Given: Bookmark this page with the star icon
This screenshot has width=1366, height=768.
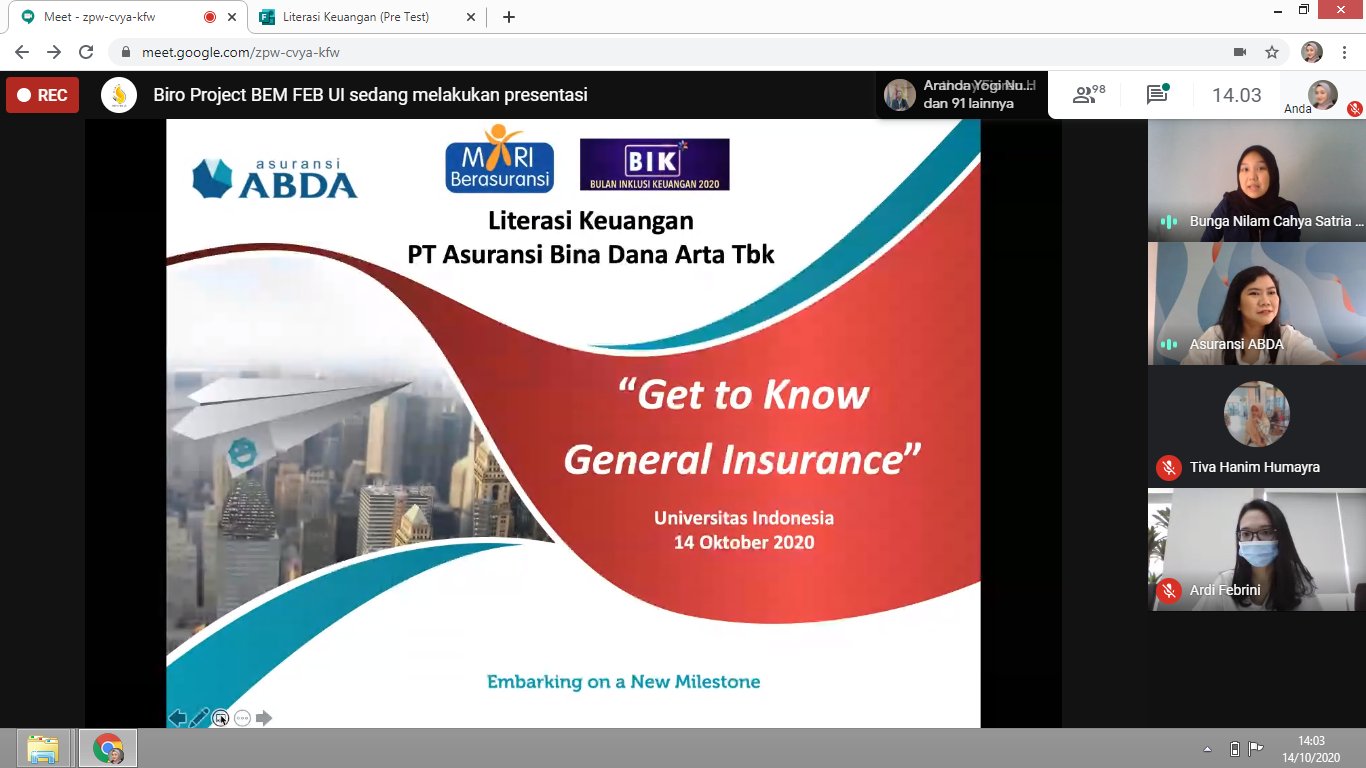Looking at the screenshot, I should 1272,52.
